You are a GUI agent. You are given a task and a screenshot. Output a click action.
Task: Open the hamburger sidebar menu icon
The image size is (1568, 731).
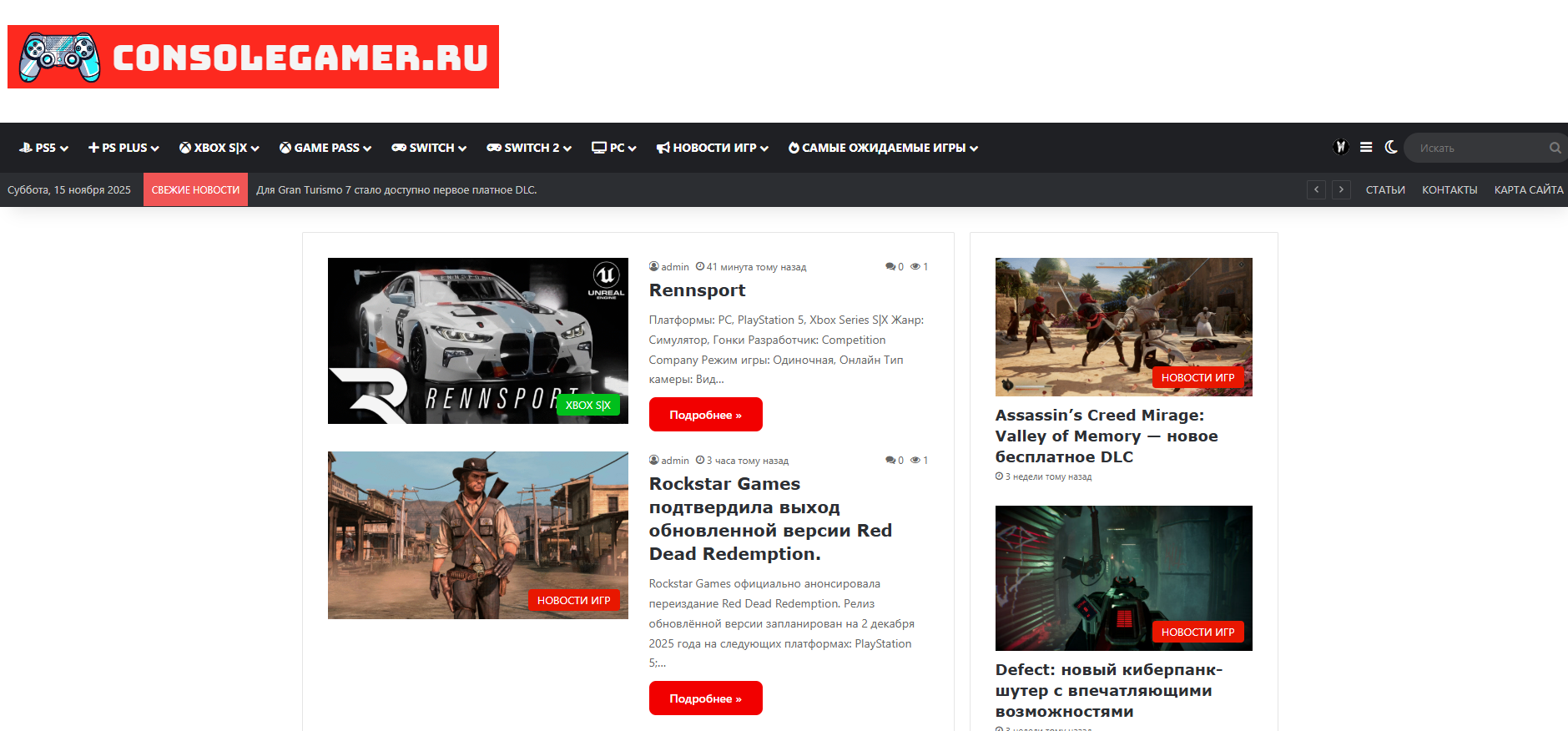coord(1366,147)
